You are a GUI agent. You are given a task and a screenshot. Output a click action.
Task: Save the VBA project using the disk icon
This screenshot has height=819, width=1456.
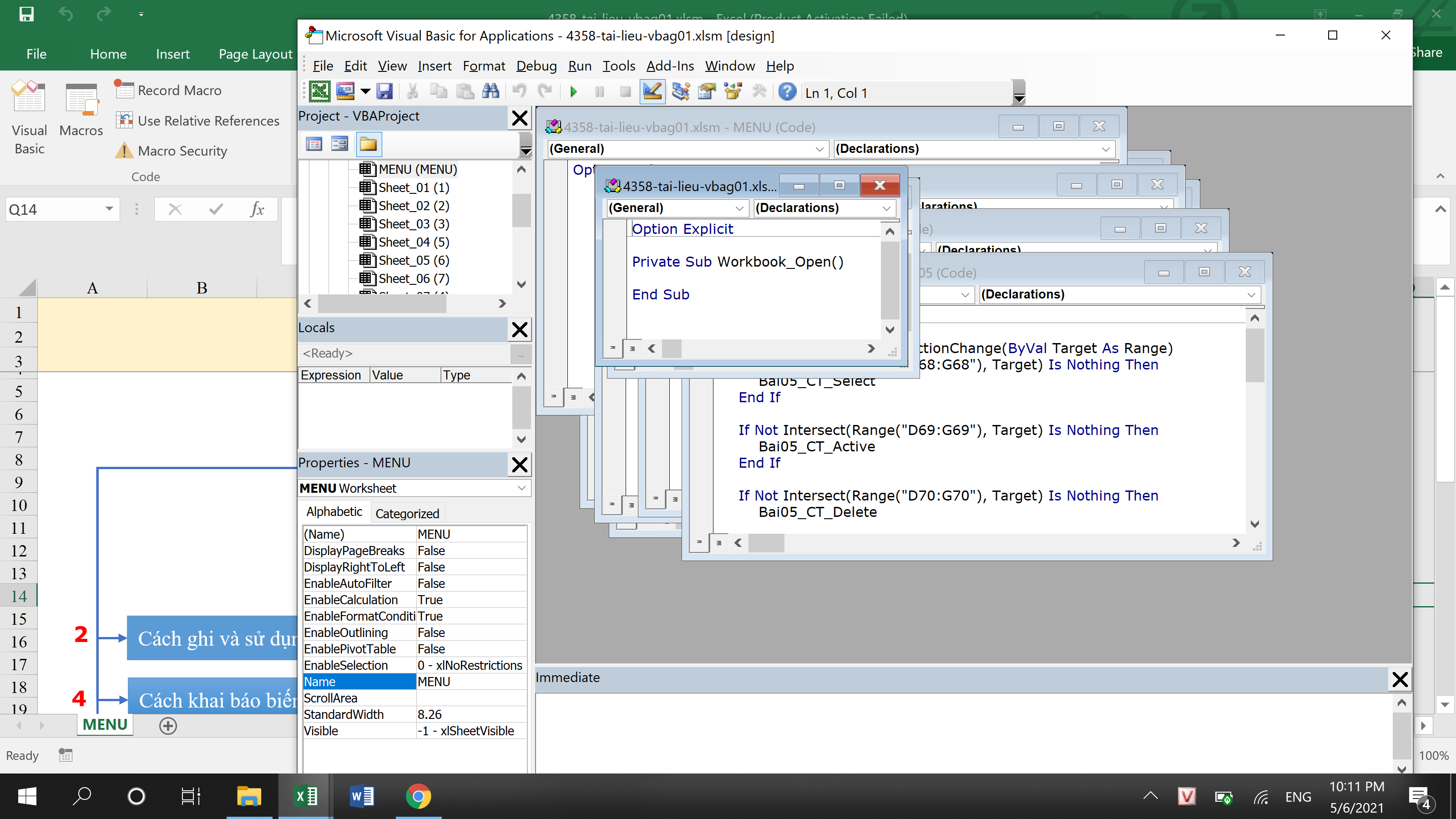tap(385, 91)
